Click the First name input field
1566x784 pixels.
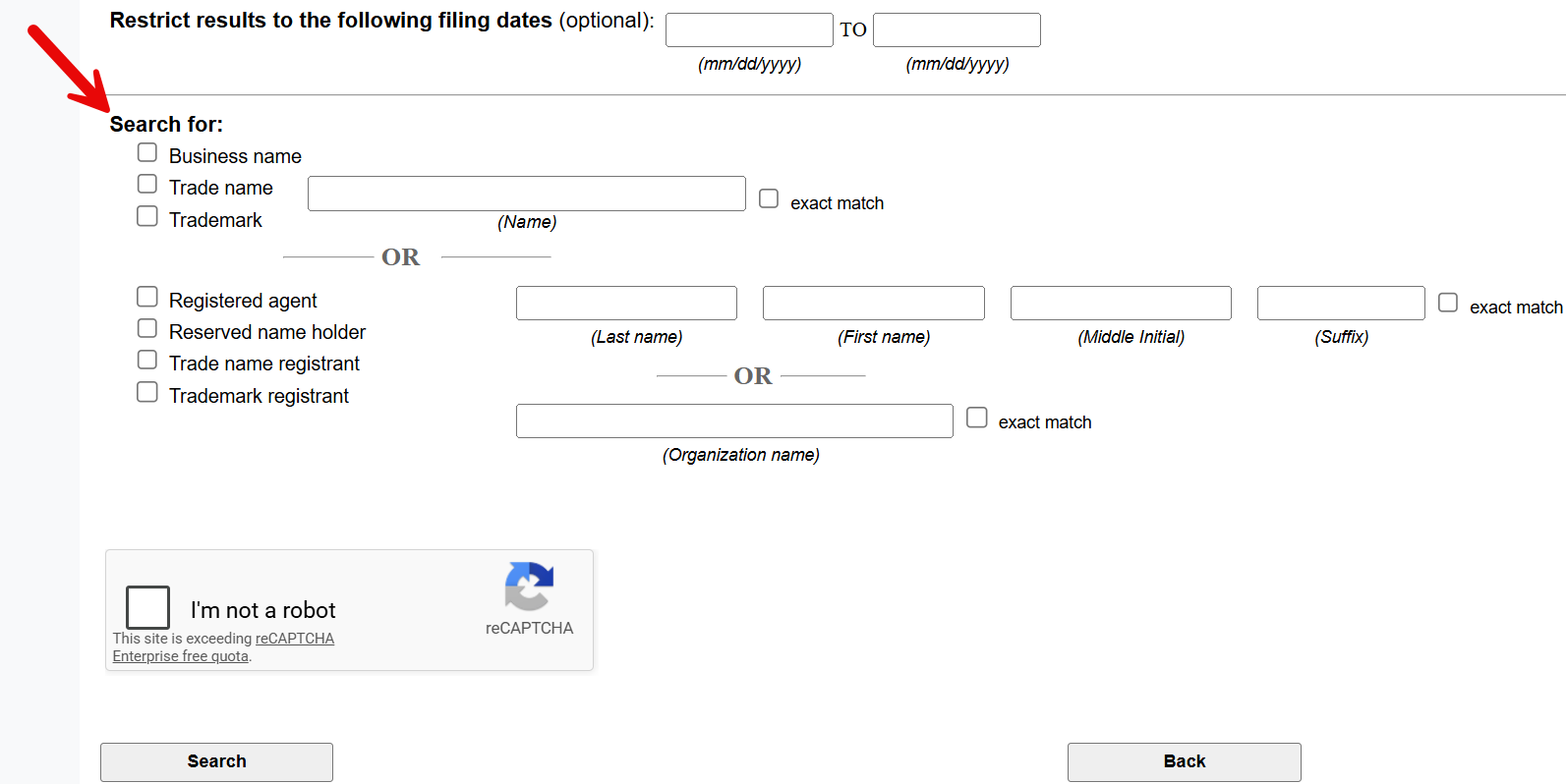(x=874, y=303)
